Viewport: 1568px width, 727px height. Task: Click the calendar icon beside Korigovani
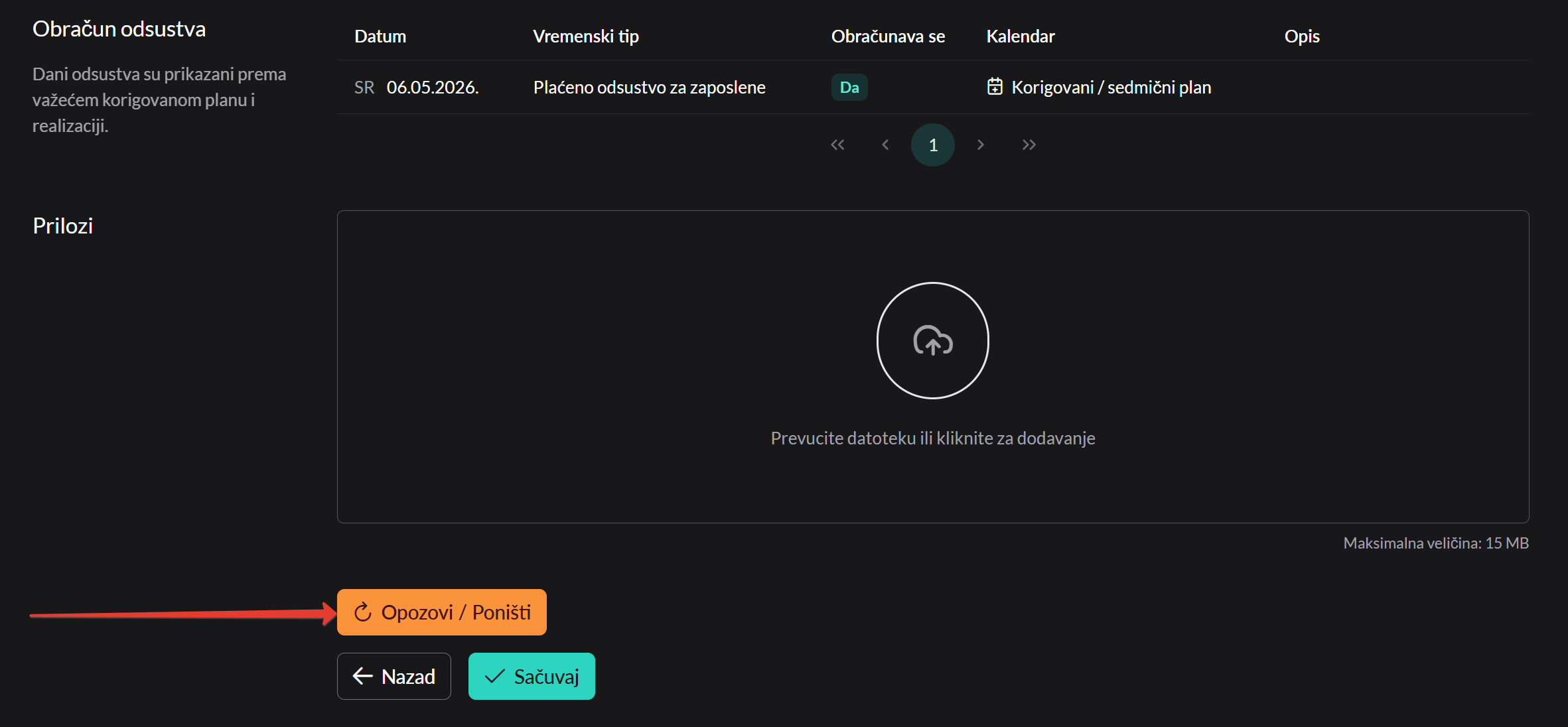click(x=995, y=87)
